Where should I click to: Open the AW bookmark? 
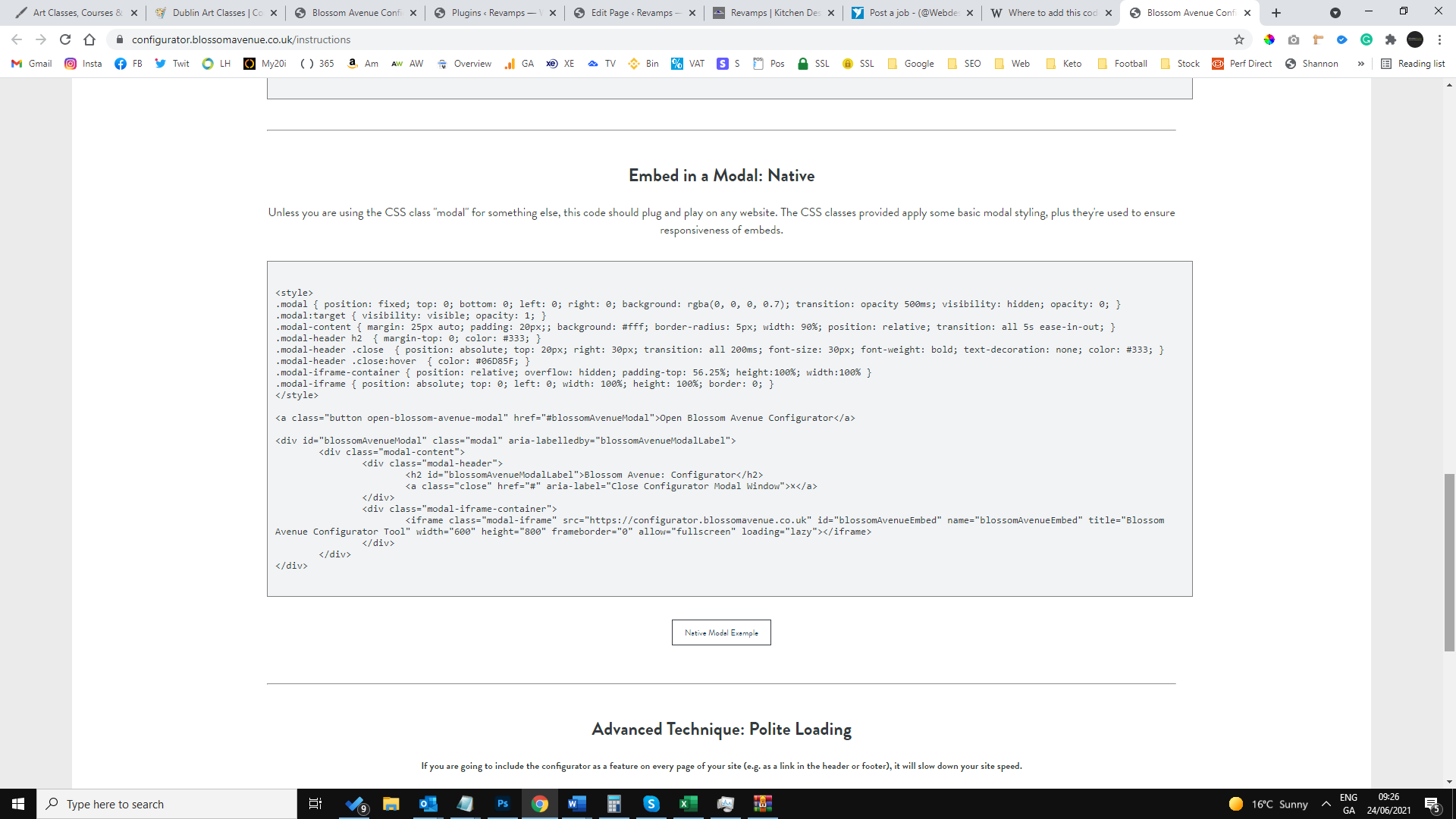pos(407,64)
